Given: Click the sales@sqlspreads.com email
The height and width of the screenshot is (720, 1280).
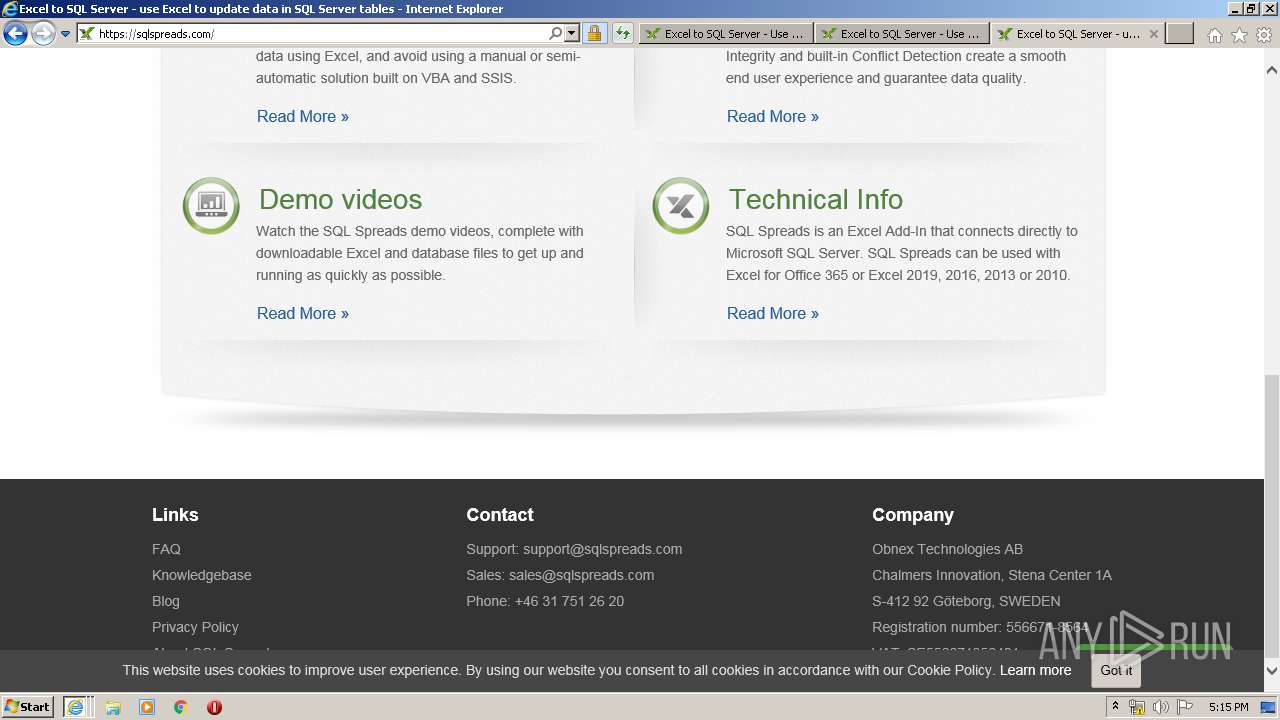Looking at the screenshot, I should [581, 575].
